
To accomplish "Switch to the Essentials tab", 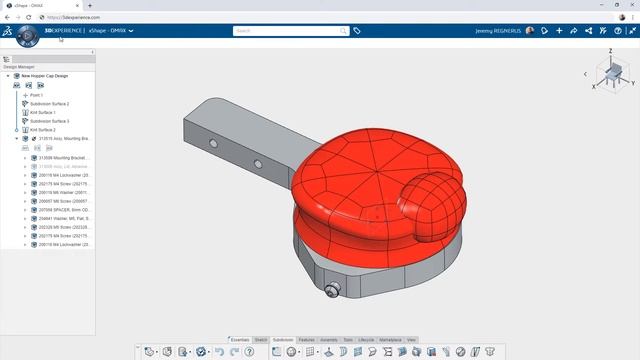I will pos(240,340).
